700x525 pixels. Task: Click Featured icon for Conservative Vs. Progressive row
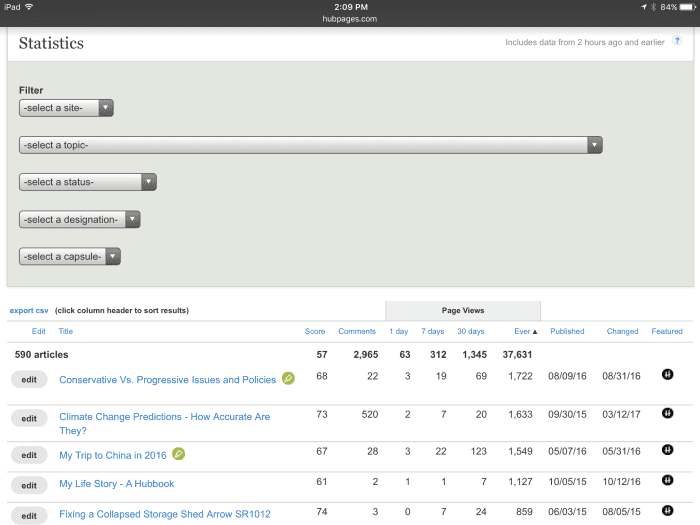(x=667, y=375)
